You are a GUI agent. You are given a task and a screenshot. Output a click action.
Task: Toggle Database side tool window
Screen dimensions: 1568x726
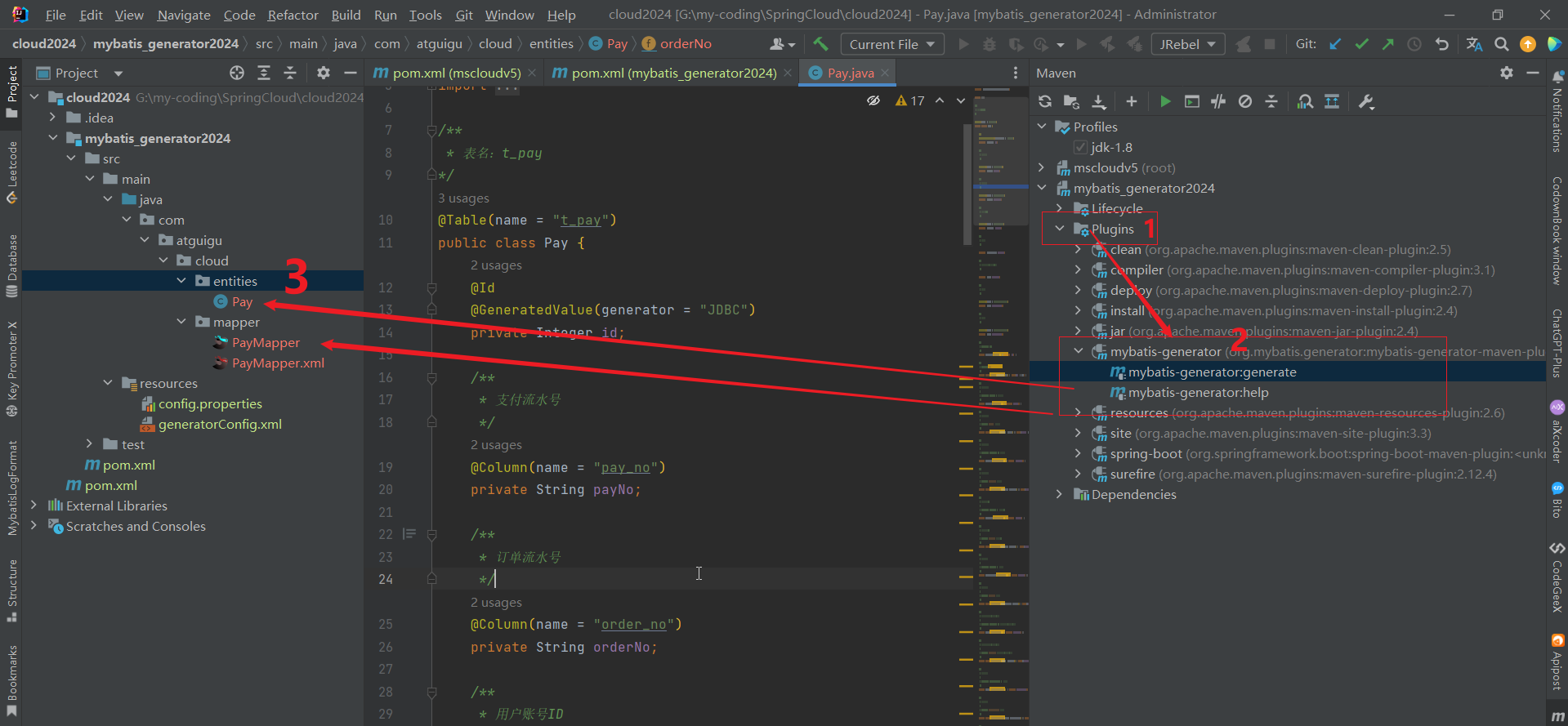point(11,266)
